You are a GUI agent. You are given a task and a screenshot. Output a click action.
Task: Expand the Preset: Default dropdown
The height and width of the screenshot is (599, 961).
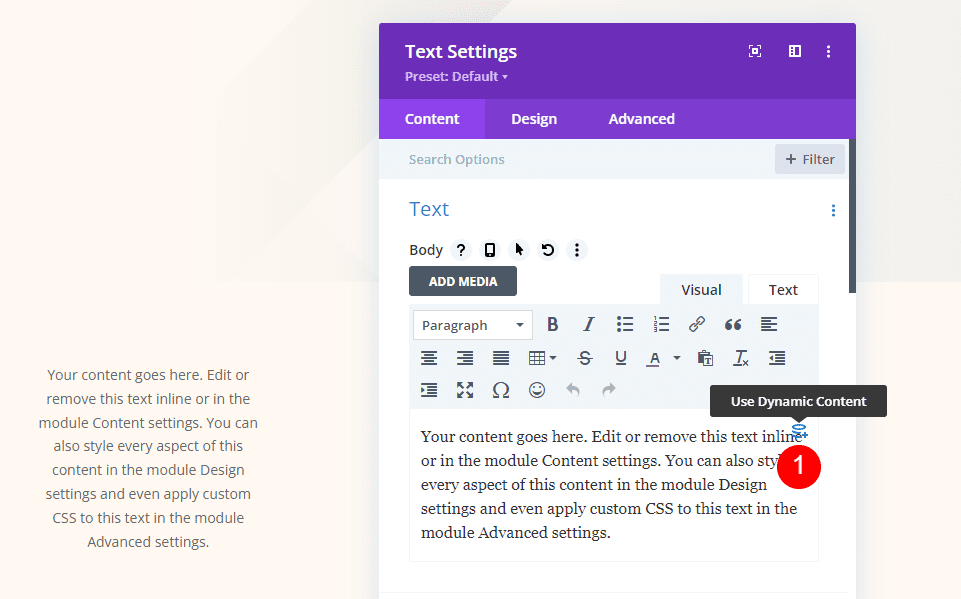(457, 77)
